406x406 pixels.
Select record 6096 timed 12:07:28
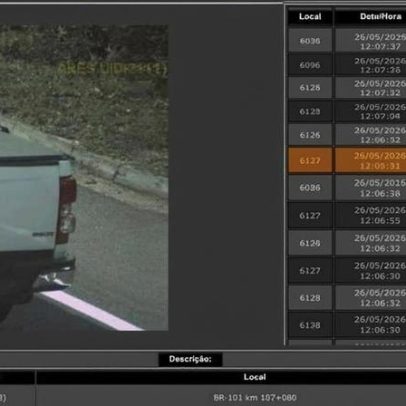[347, 65]
